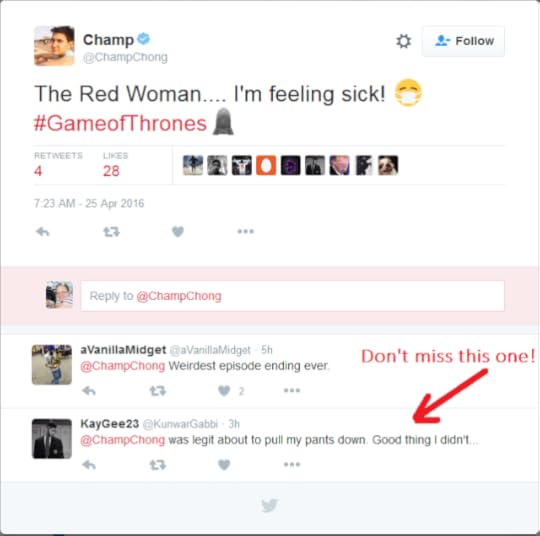Screen dimensions: 540x536
Task: Open more options on KayGee23's reply
Action: coord(292,464)
